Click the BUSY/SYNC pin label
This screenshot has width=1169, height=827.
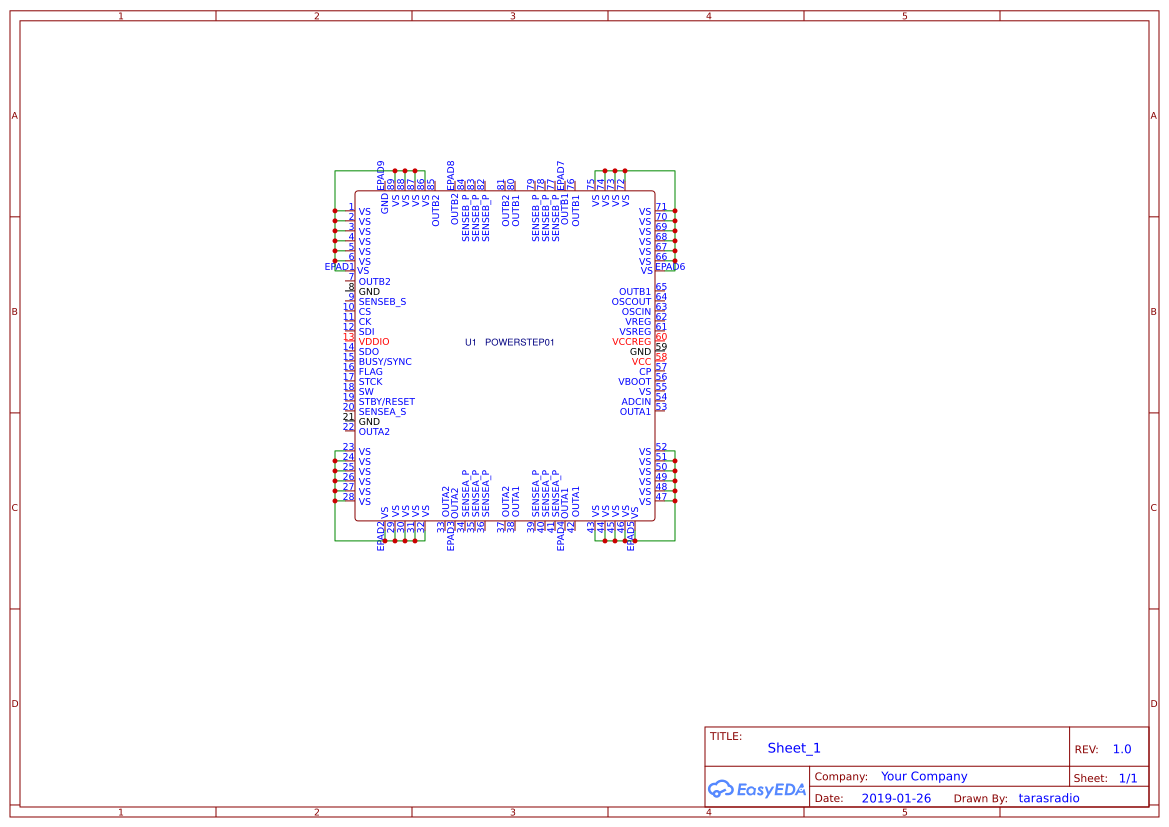point(388,361)
